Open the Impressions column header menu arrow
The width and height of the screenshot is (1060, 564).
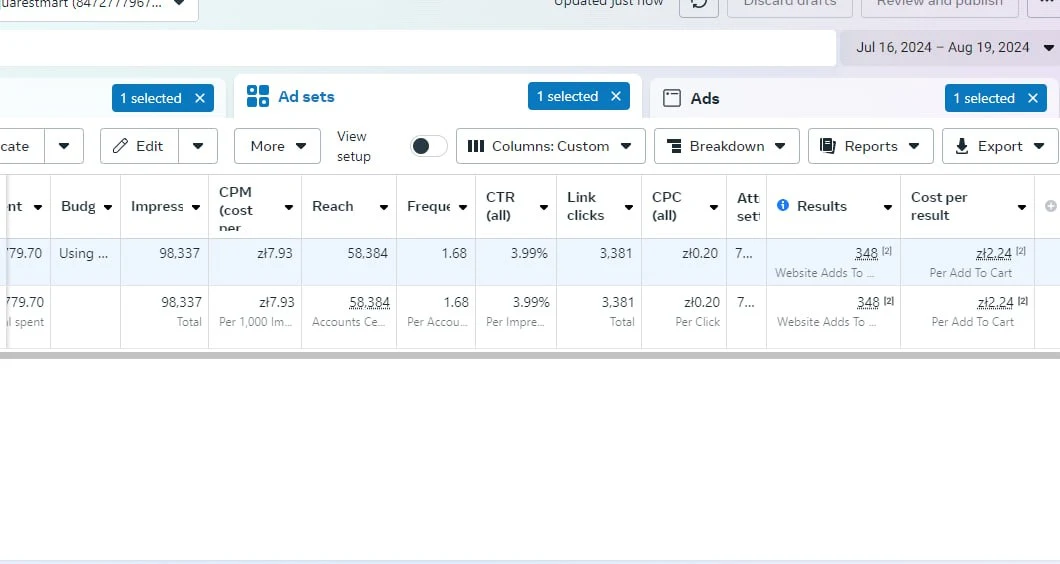click(x=196, y=207)
